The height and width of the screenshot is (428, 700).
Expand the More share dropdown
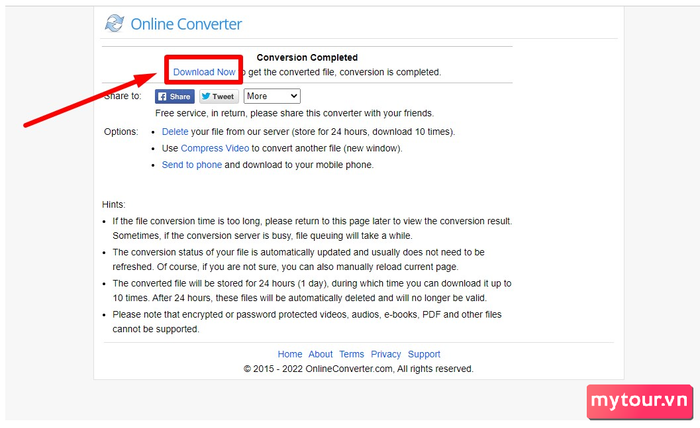pyautogui.click(x=272, y=96)
